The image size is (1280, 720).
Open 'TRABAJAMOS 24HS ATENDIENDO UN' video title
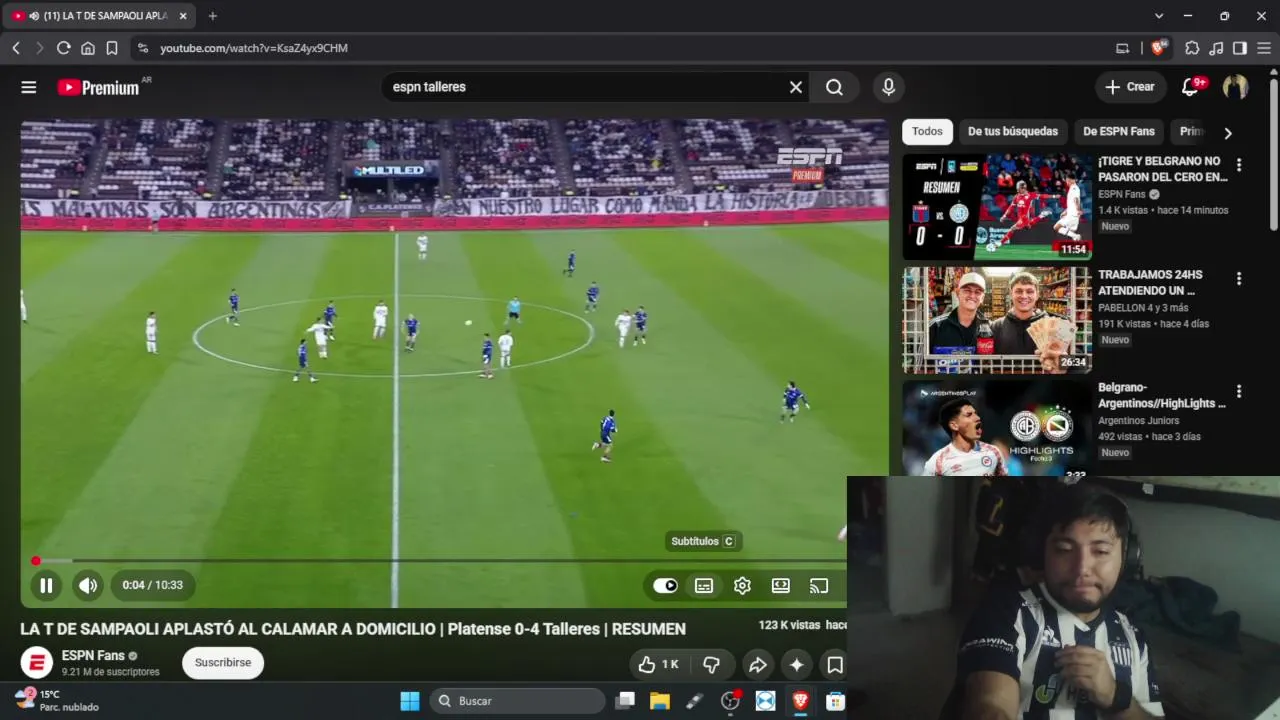[1151, 283]
